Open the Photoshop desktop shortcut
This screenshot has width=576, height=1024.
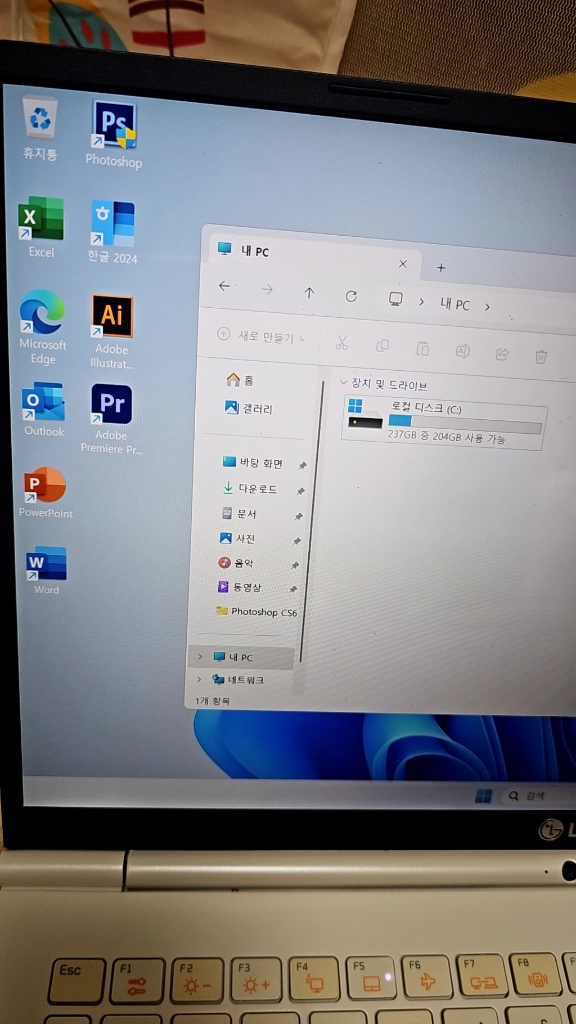(114, 135)
